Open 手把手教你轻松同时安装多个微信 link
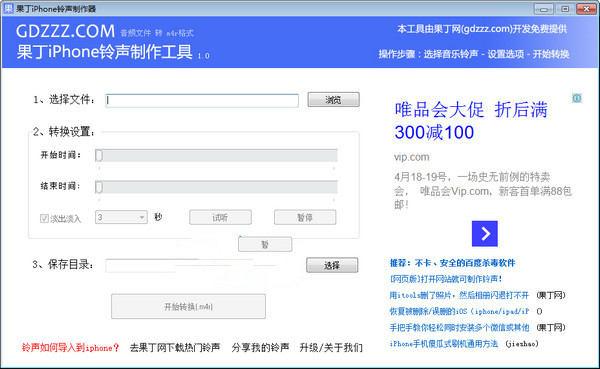Screen dimensions: 600x369 click(459, 327)
